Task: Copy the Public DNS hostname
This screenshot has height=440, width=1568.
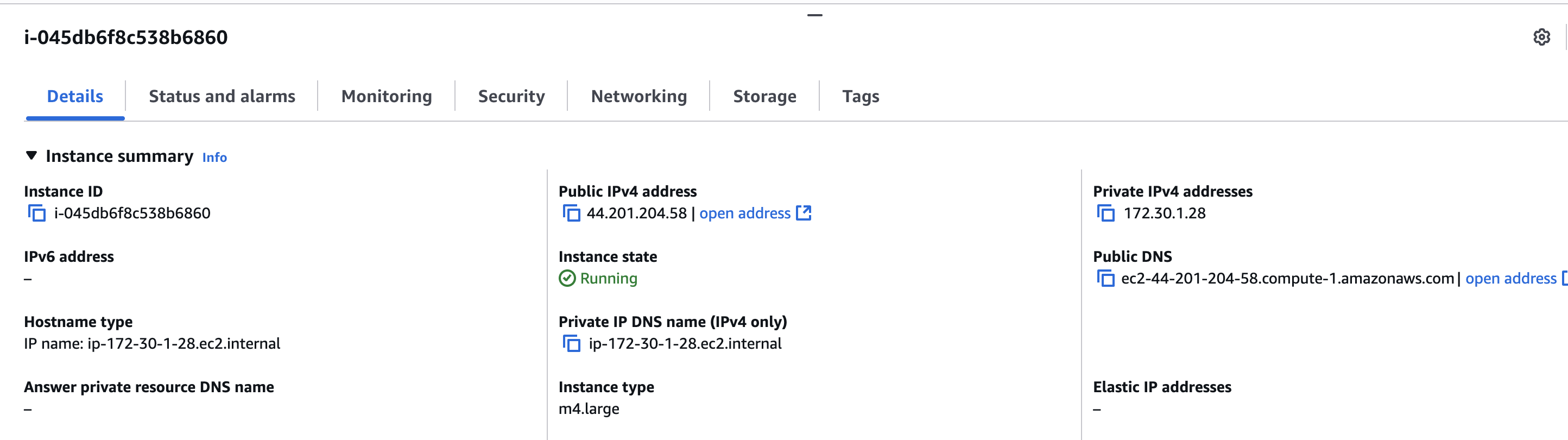Action: [x=1105, y=279]
